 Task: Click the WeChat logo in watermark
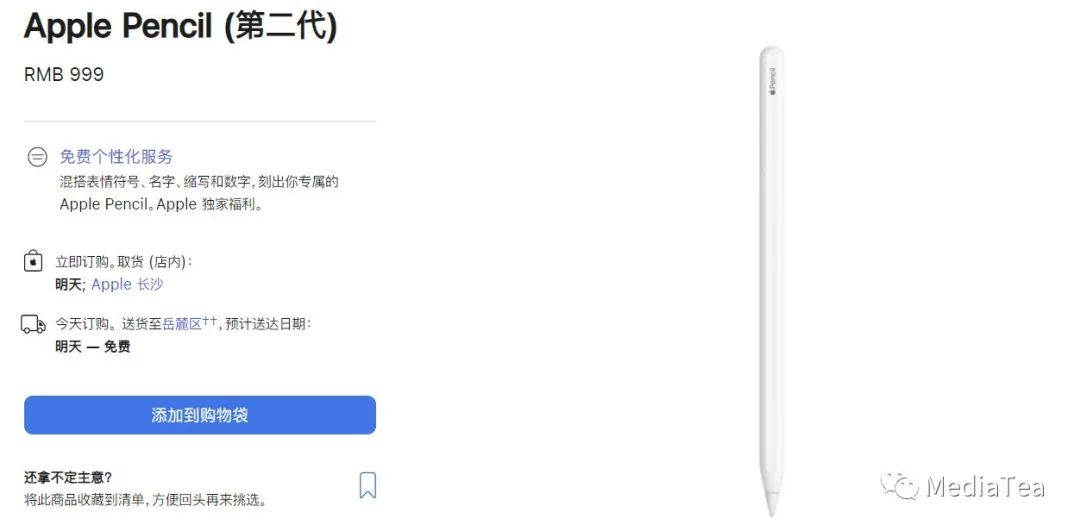click(900, 486)
